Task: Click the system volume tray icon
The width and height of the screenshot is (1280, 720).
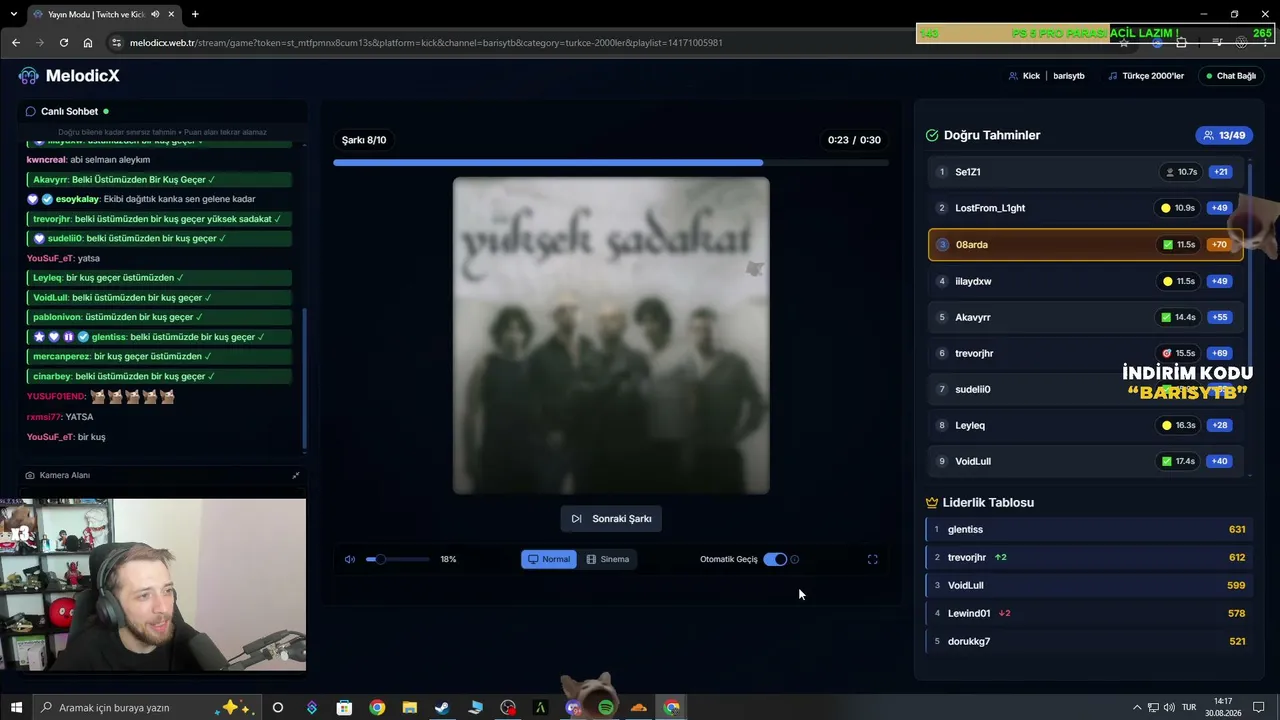Action: click(x=1167, y=708)
